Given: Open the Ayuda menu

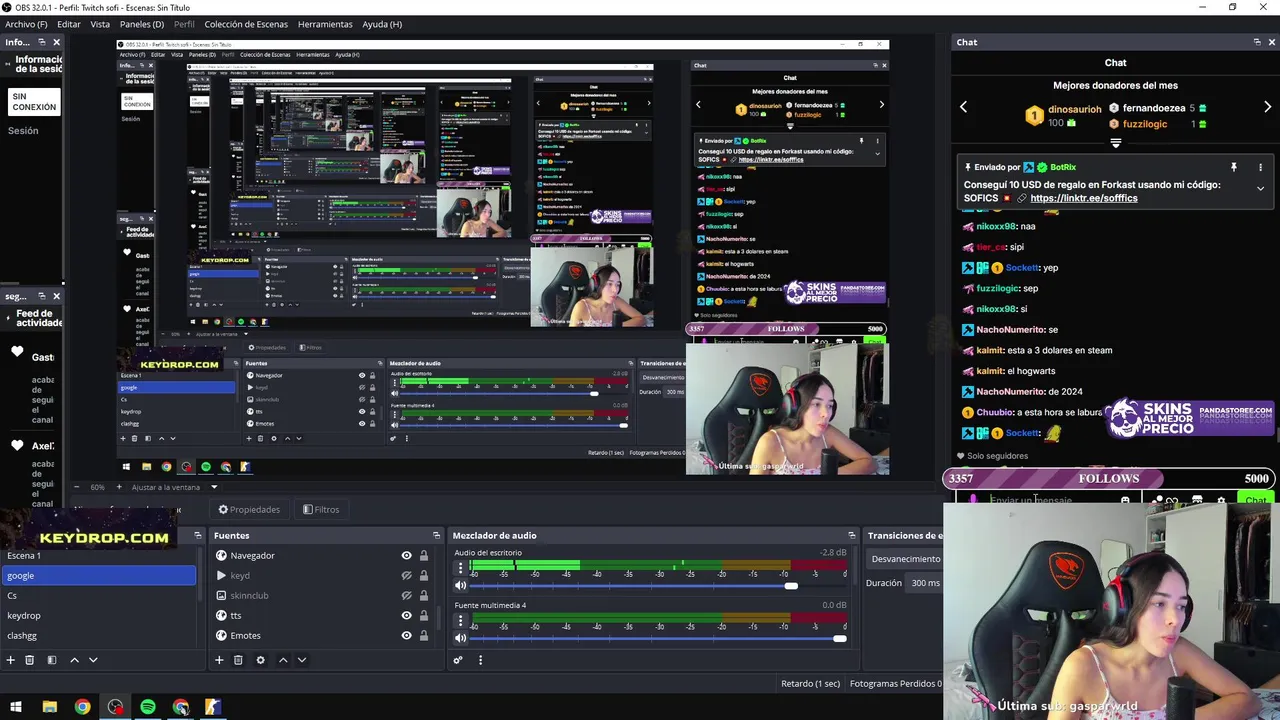Looking at the screenshot, I should 382,24.
